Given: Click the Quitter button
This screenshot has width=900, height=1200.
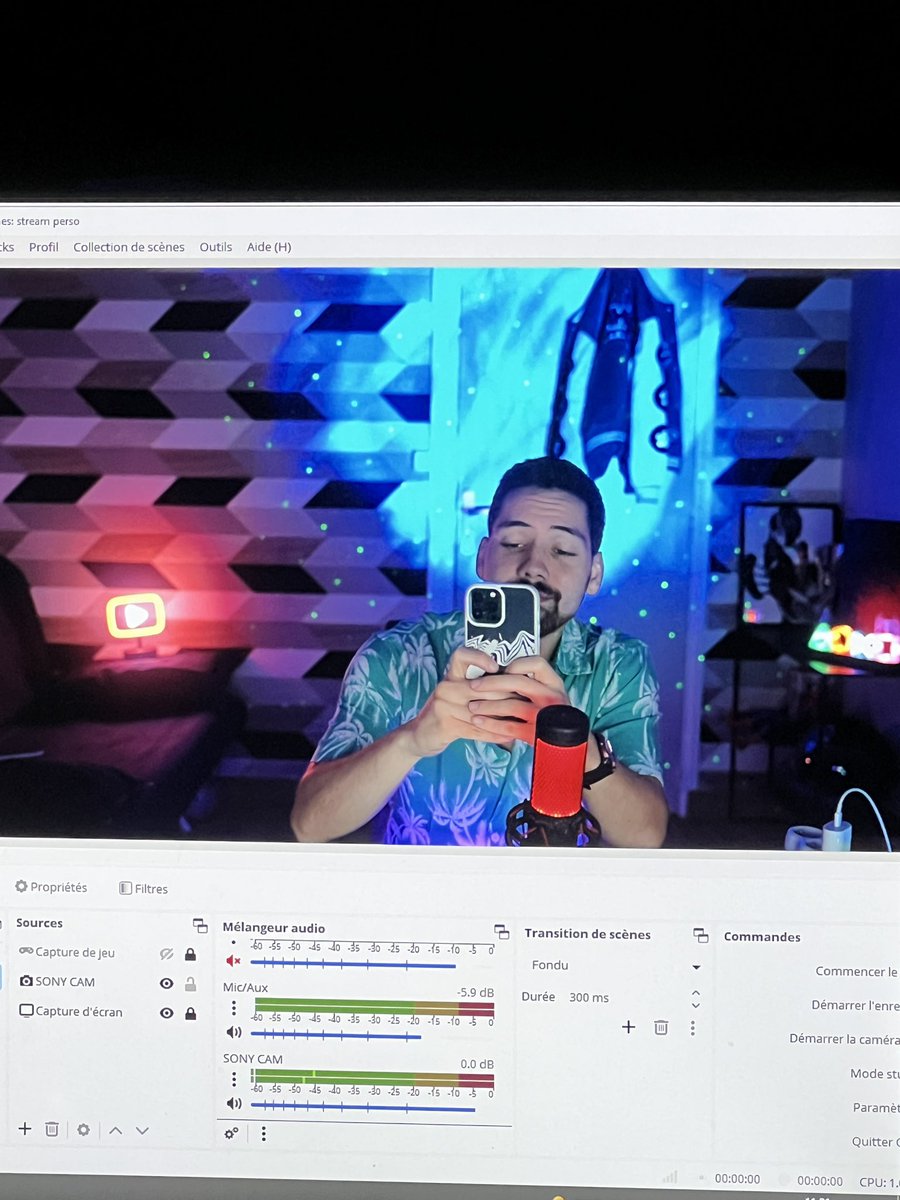Looking at the screenshot, I should tap(875, 1142).
